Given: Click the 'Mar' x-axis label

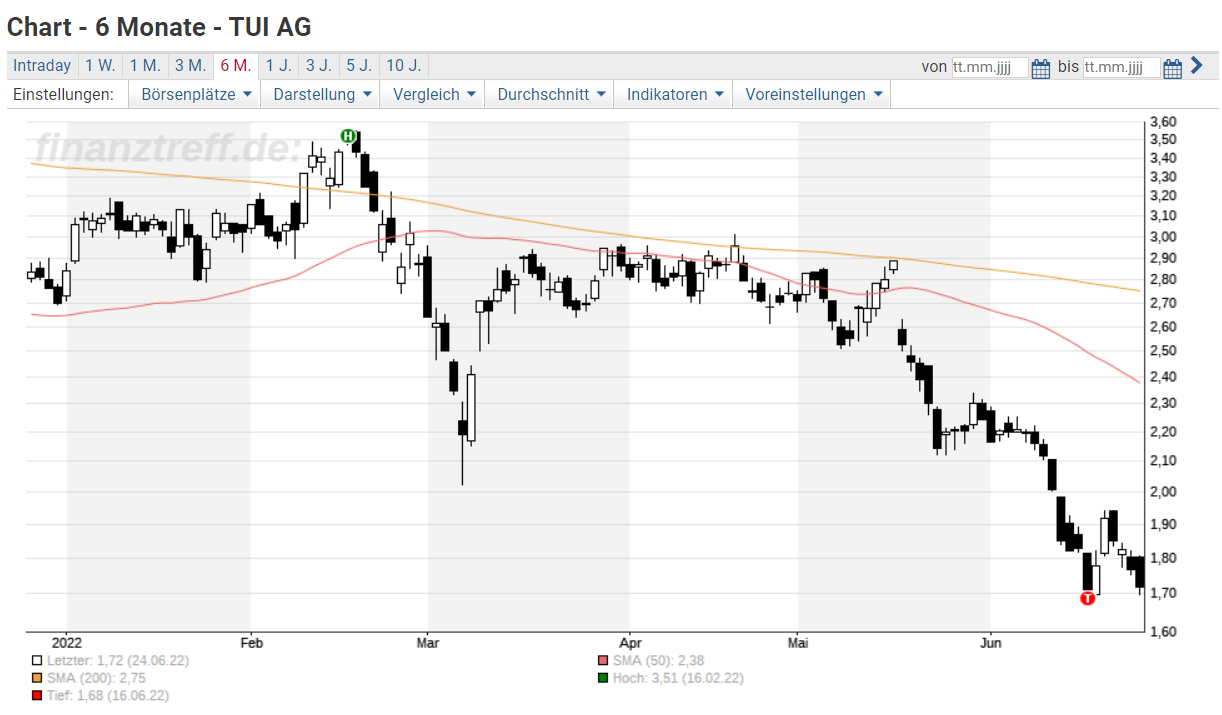Looking at the screenshot, I should [x=428, y=641].
